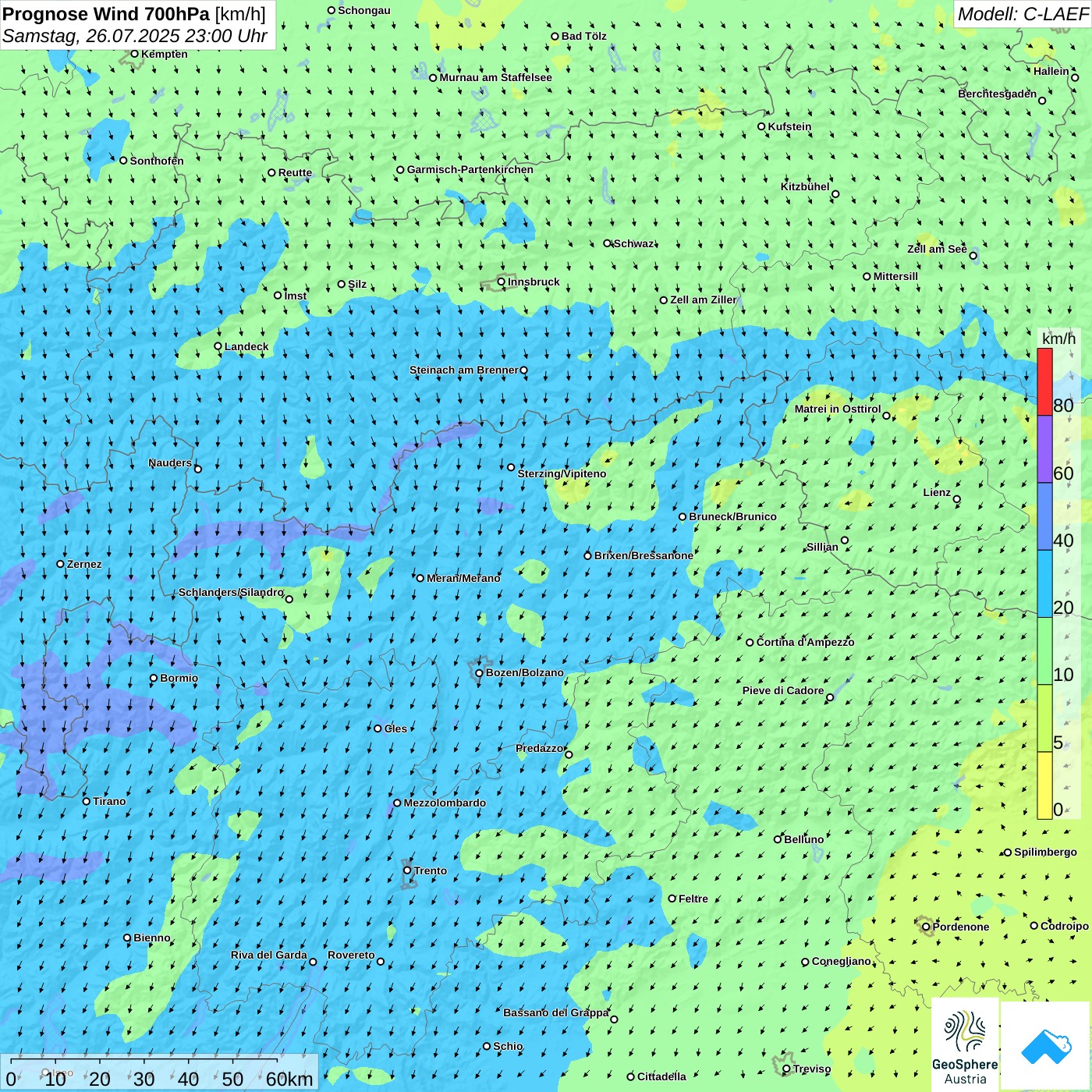Click the 'Brixen/Bressanone' label

point(643,555)
